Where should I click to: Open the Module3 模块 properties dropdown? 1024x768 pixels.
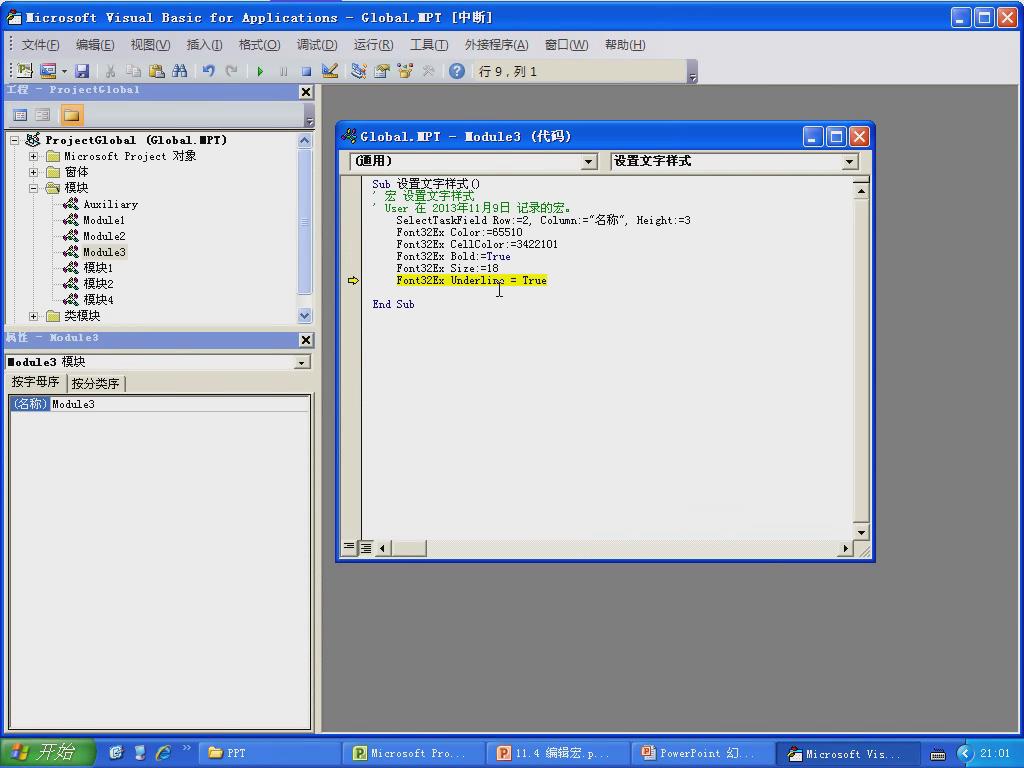tap(302, 362)
